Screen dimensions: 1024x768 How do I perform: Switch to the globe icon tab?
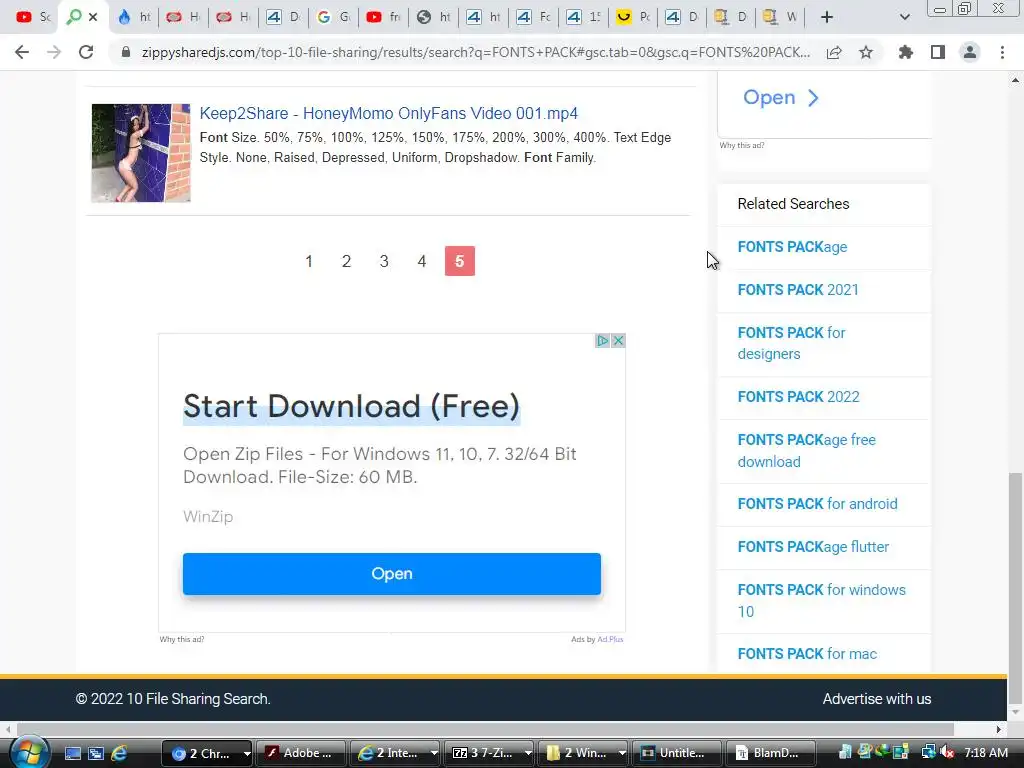coord(434,17)
